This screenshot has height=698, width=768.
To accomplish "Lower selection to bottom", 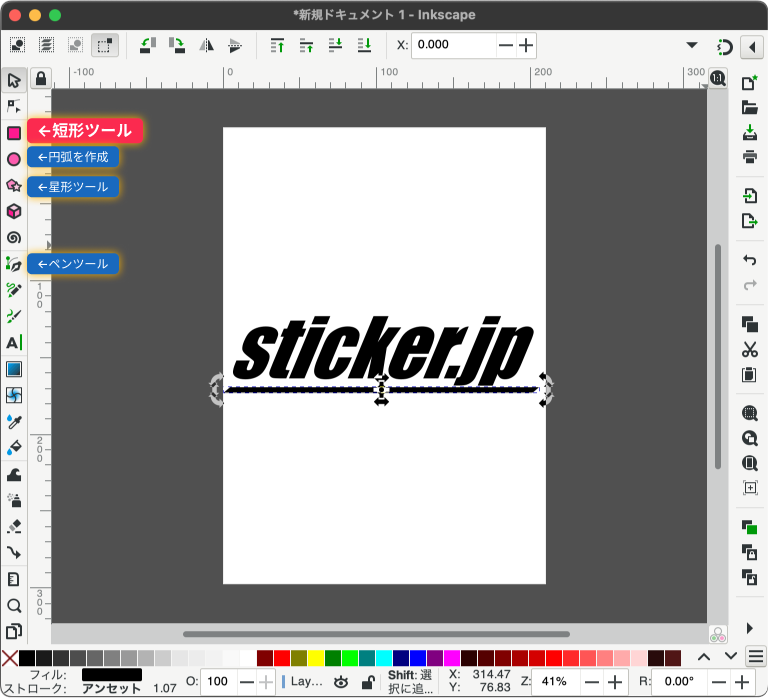I will point(364,45).
